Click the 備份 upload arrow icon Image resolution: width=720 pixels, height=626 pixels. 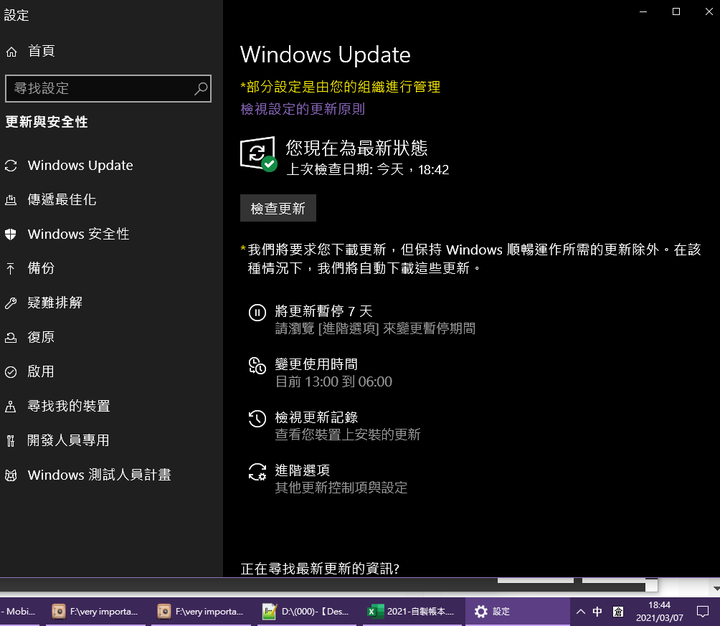(11, 269)
